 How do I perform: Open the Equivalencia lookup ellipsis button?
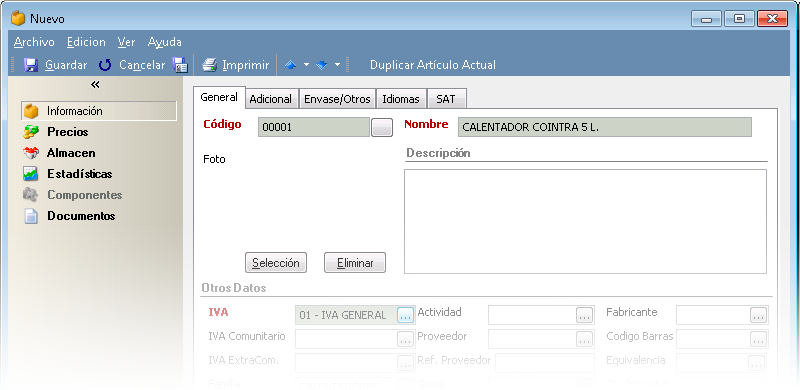tap(757, 362)
